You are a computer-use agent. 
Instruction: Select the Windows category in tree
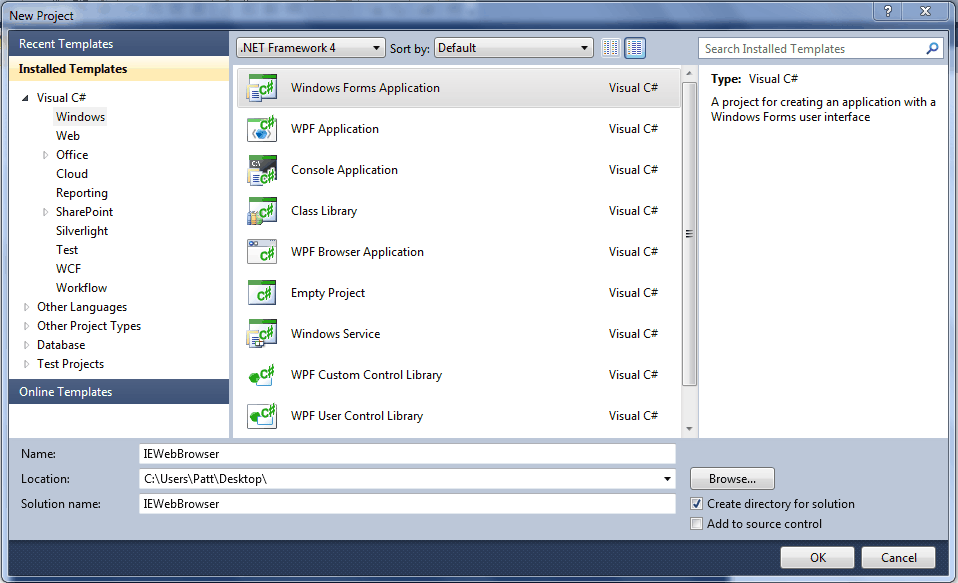[x=80, y=117]
